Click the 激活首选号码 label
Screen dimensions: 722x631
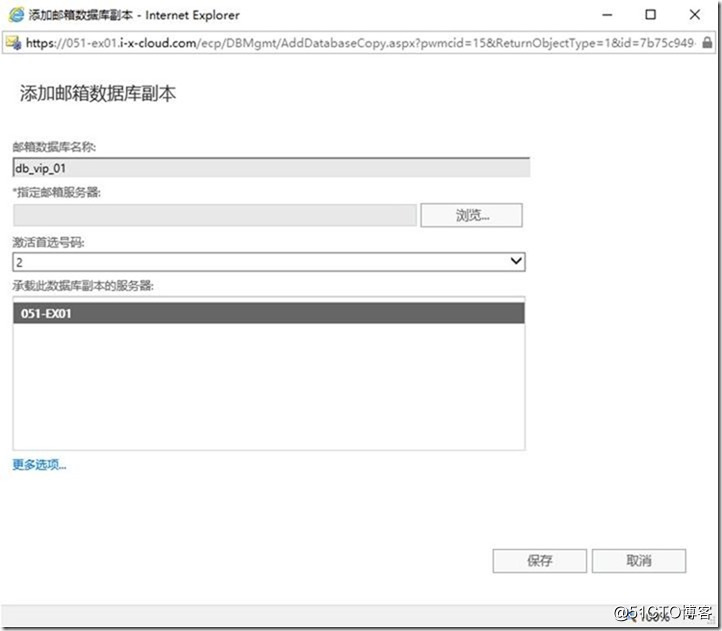48,242
